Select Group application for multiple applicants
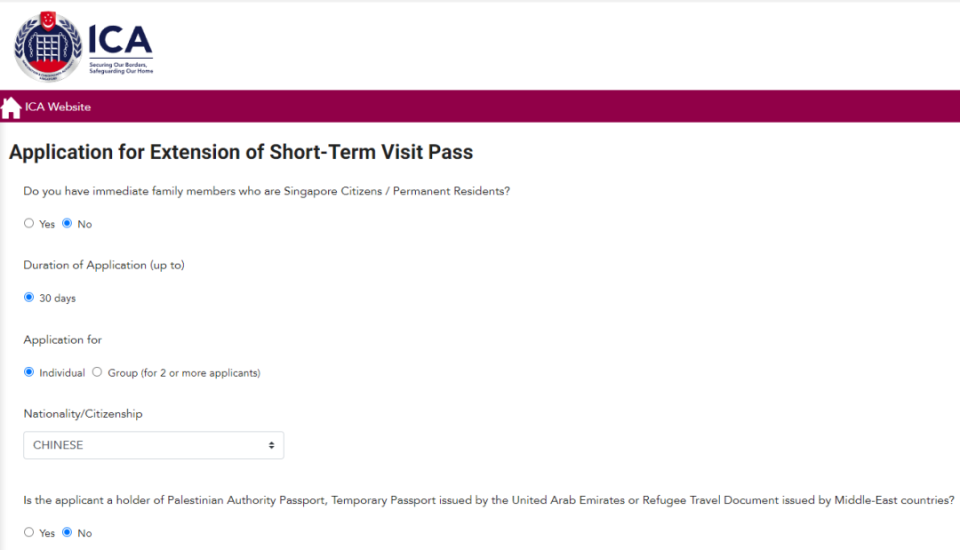Viewport: 960px width, 550px height. [97, 372]
